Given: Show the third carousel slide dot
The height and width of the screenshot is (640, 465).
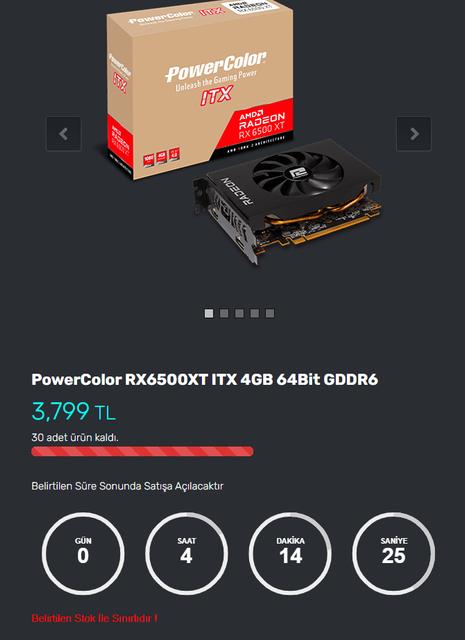Looking at the screenshot, I should point(239,313).
